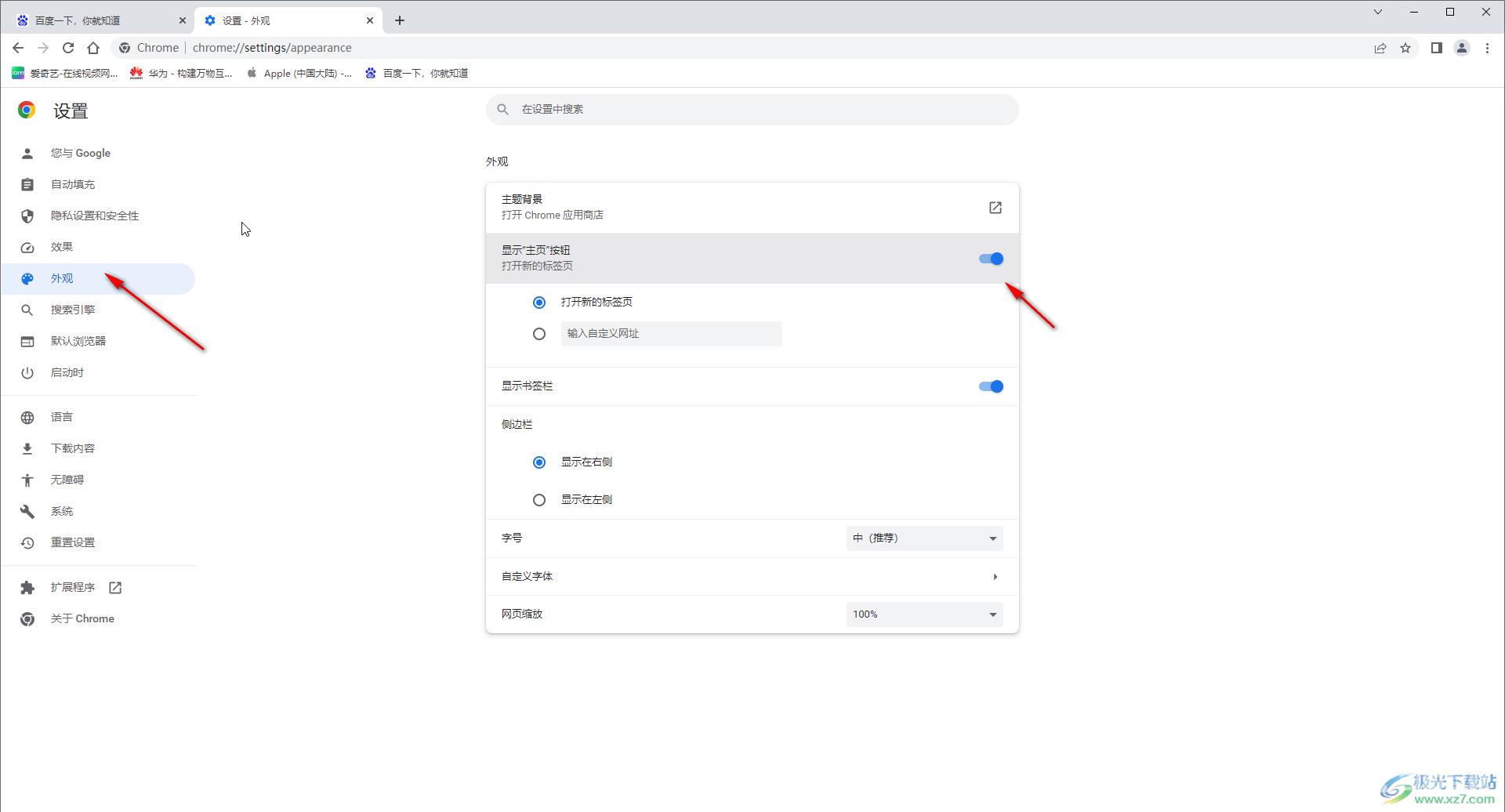Click the back navigation arrow
The image size is (1505, 812).
click(x=18, y=48)
